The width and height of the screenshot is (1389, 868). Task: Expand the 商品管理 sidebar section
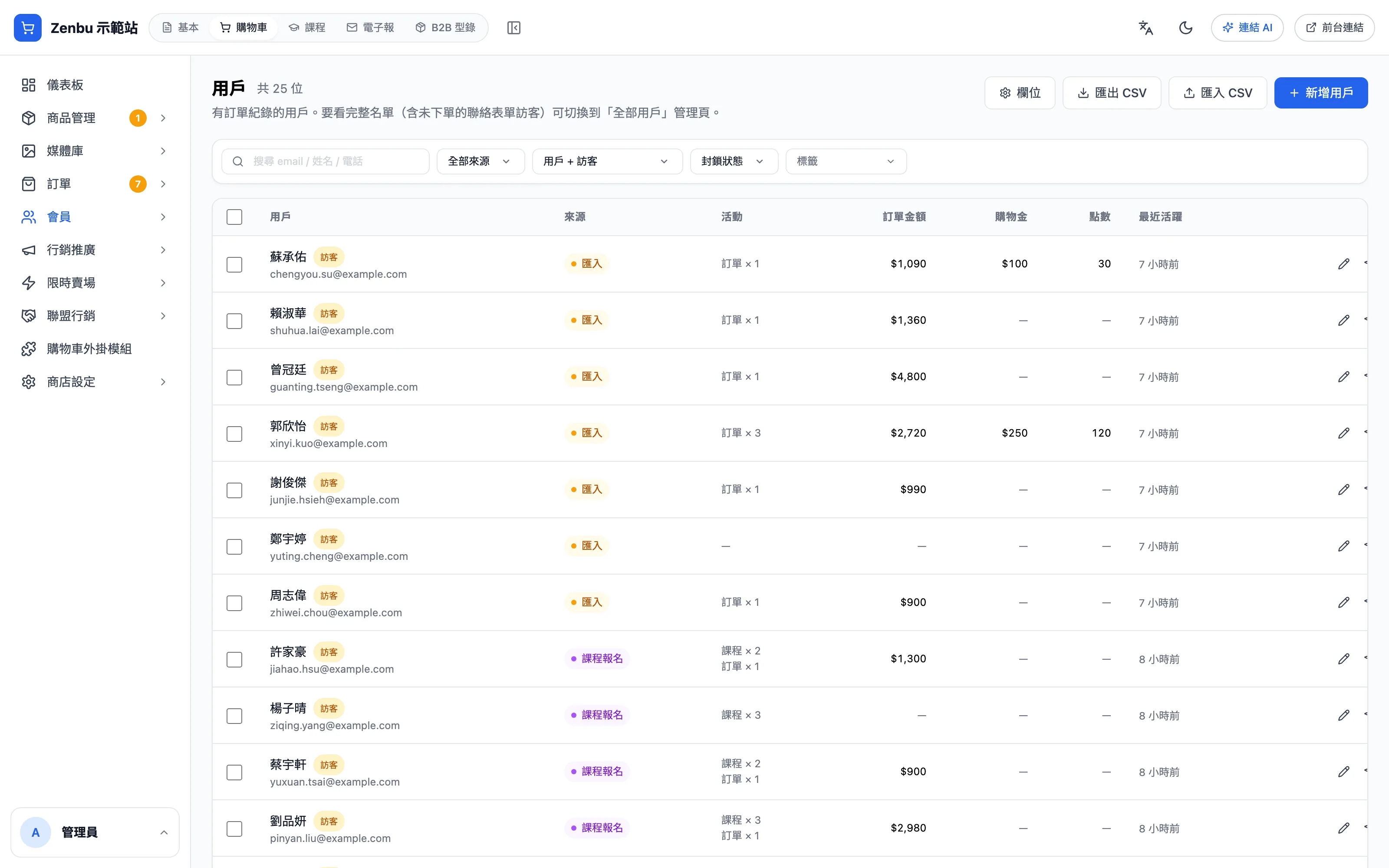[x=95, y=118]
